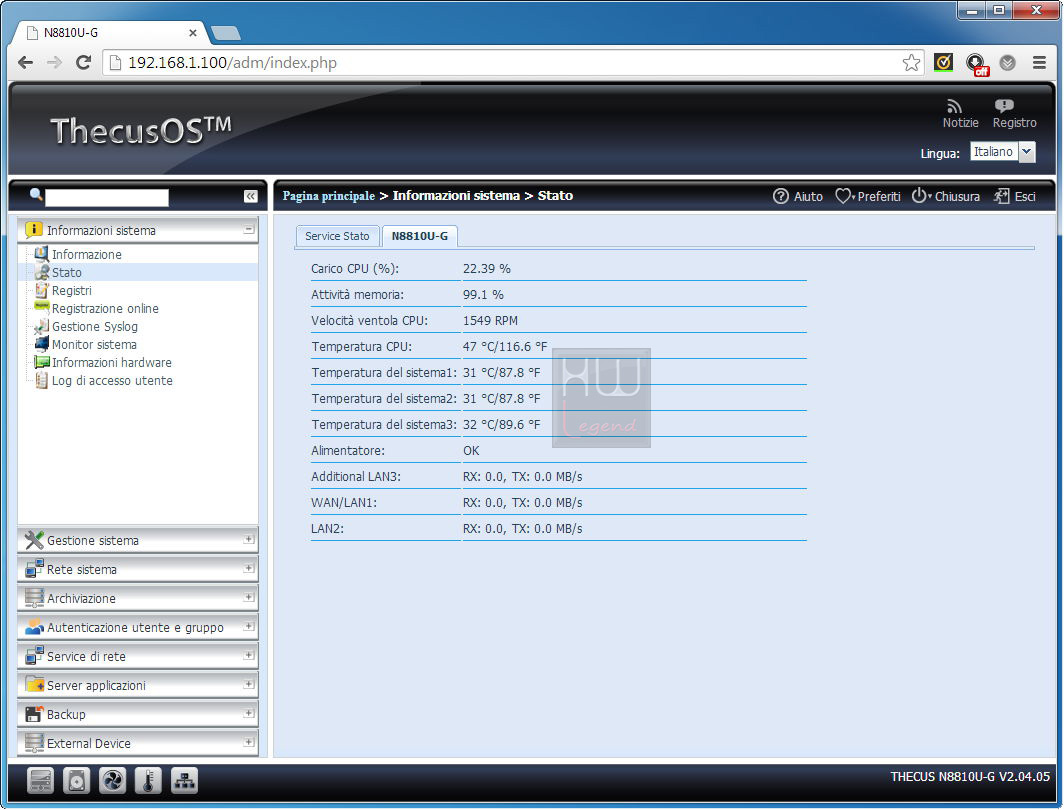The width and height of the screenshot is (1064, 810).
Task: Open the Lingua language dropdown
Action: [x=1002, y=152]
